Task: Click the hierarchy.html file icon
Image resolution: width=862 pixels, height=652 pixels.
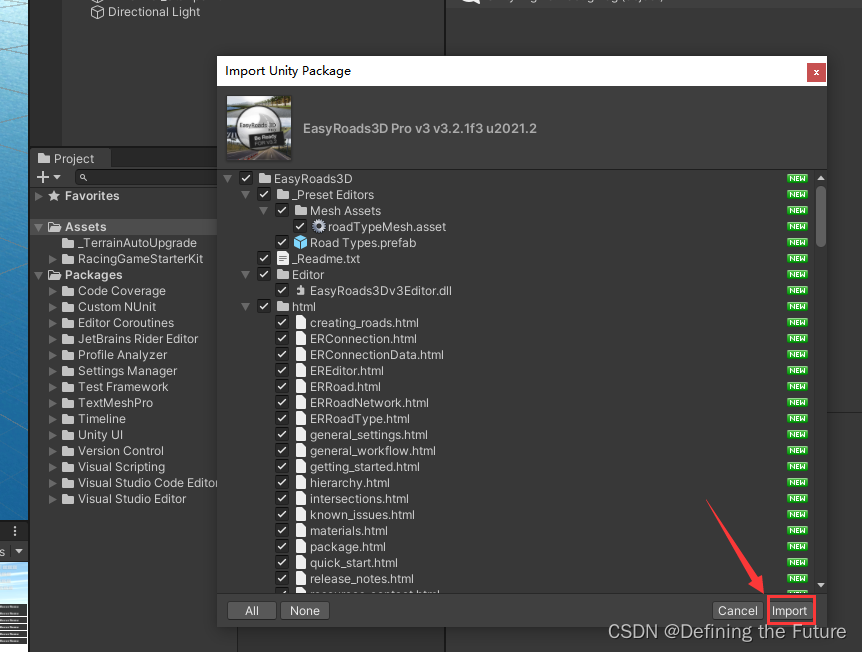Action: pyautogui.click(x=301, y=482)
